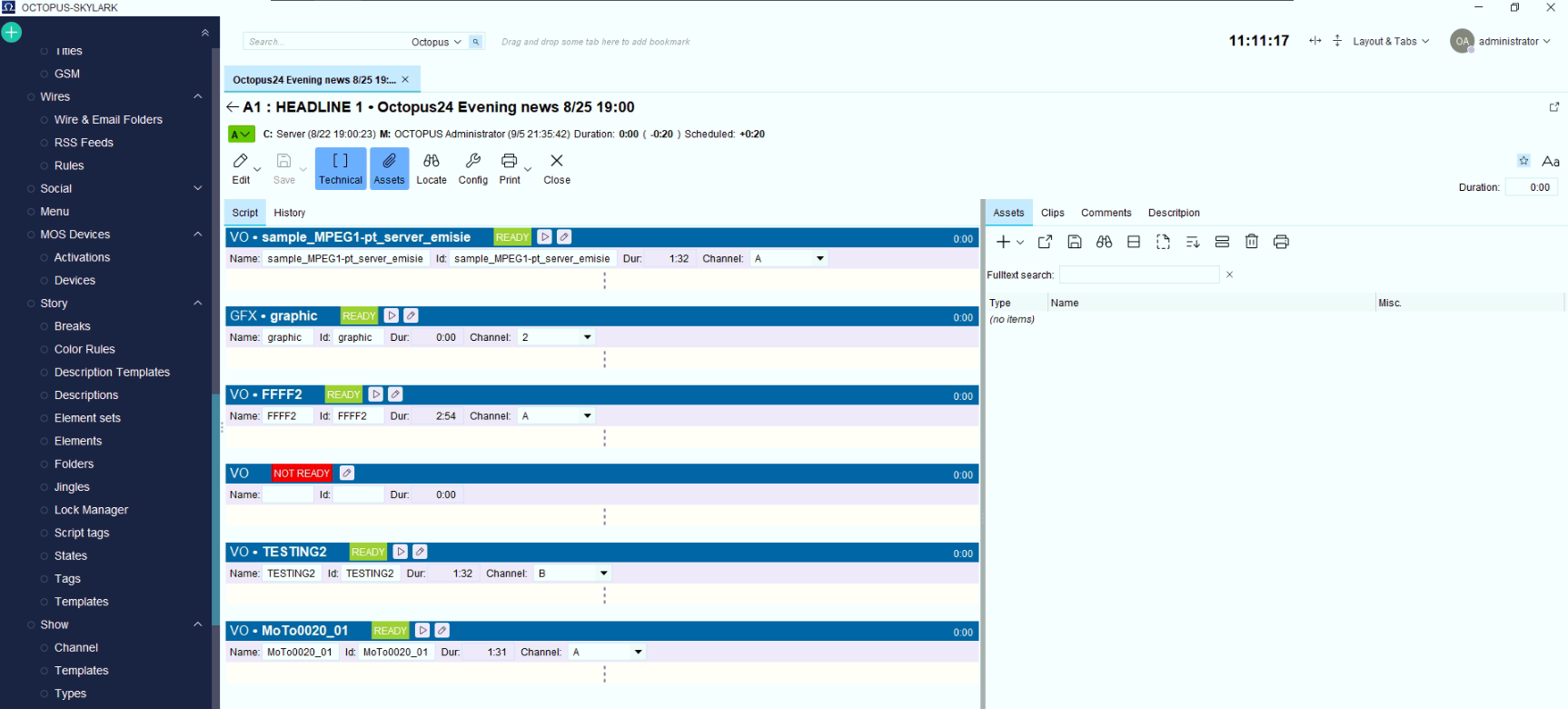Expand the Layout & Tabs menu
Viewport: 1568px width, 709px height.
1391,42
